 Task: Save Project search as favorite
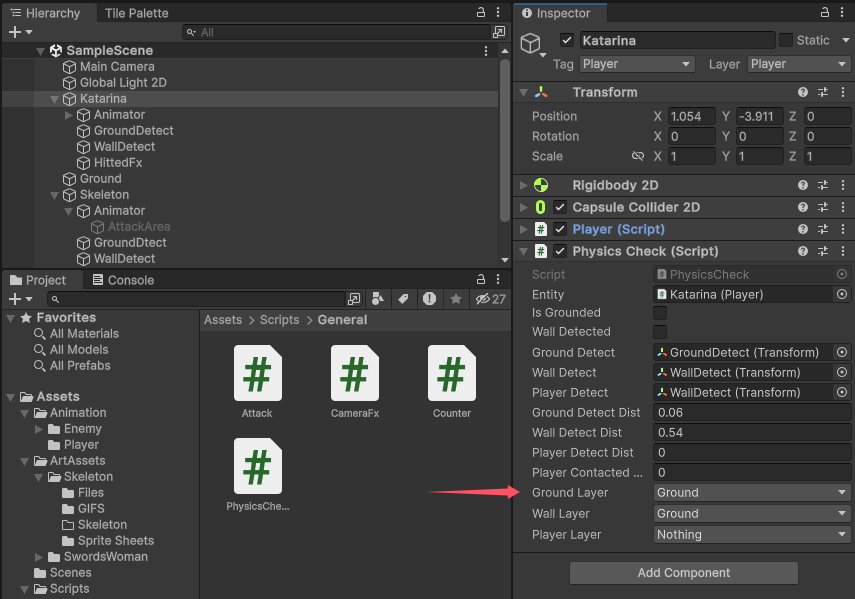[456, 299]
